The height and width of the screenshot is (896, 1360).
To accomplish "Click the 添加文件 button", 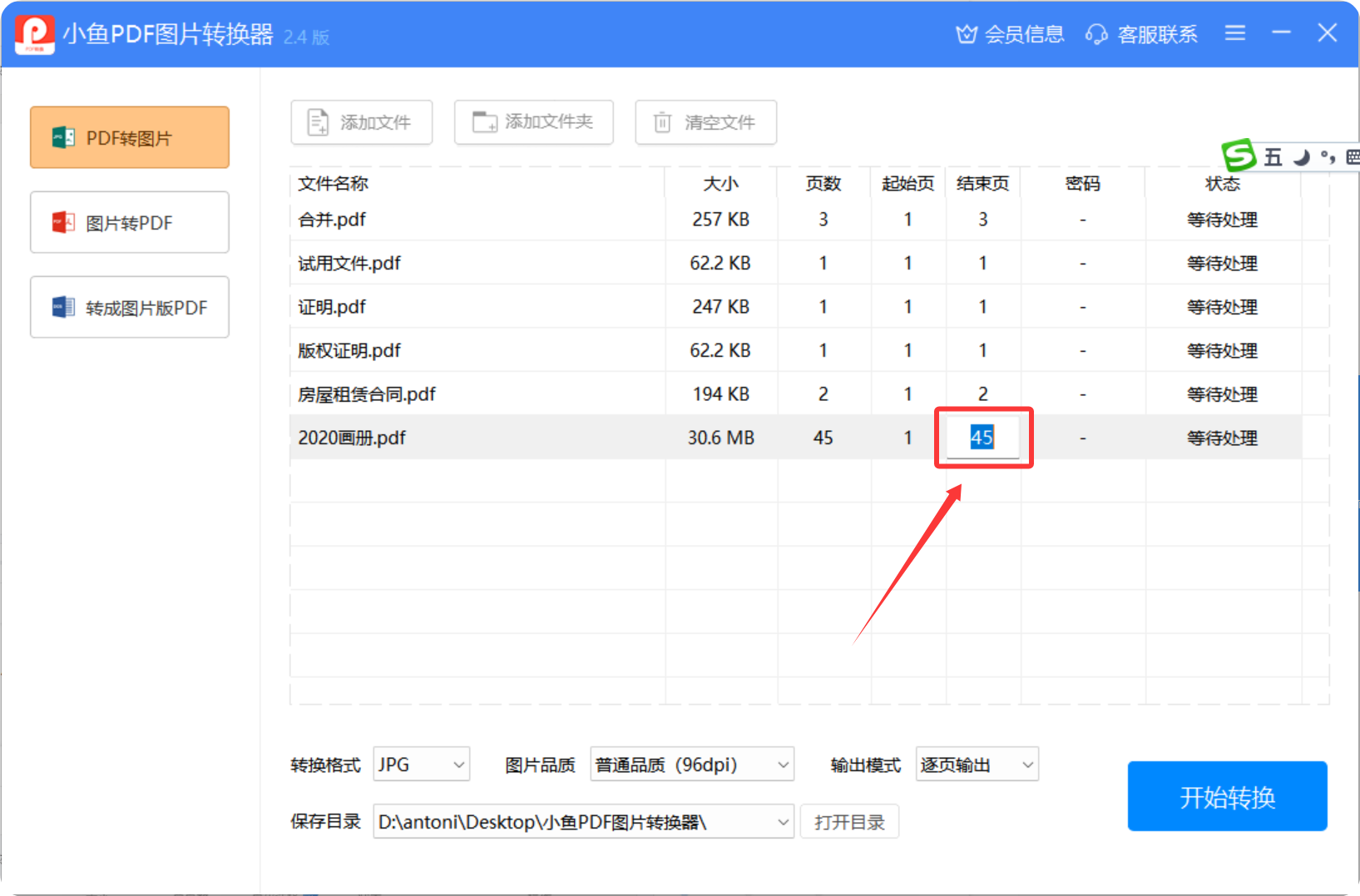I will point(361,122).
